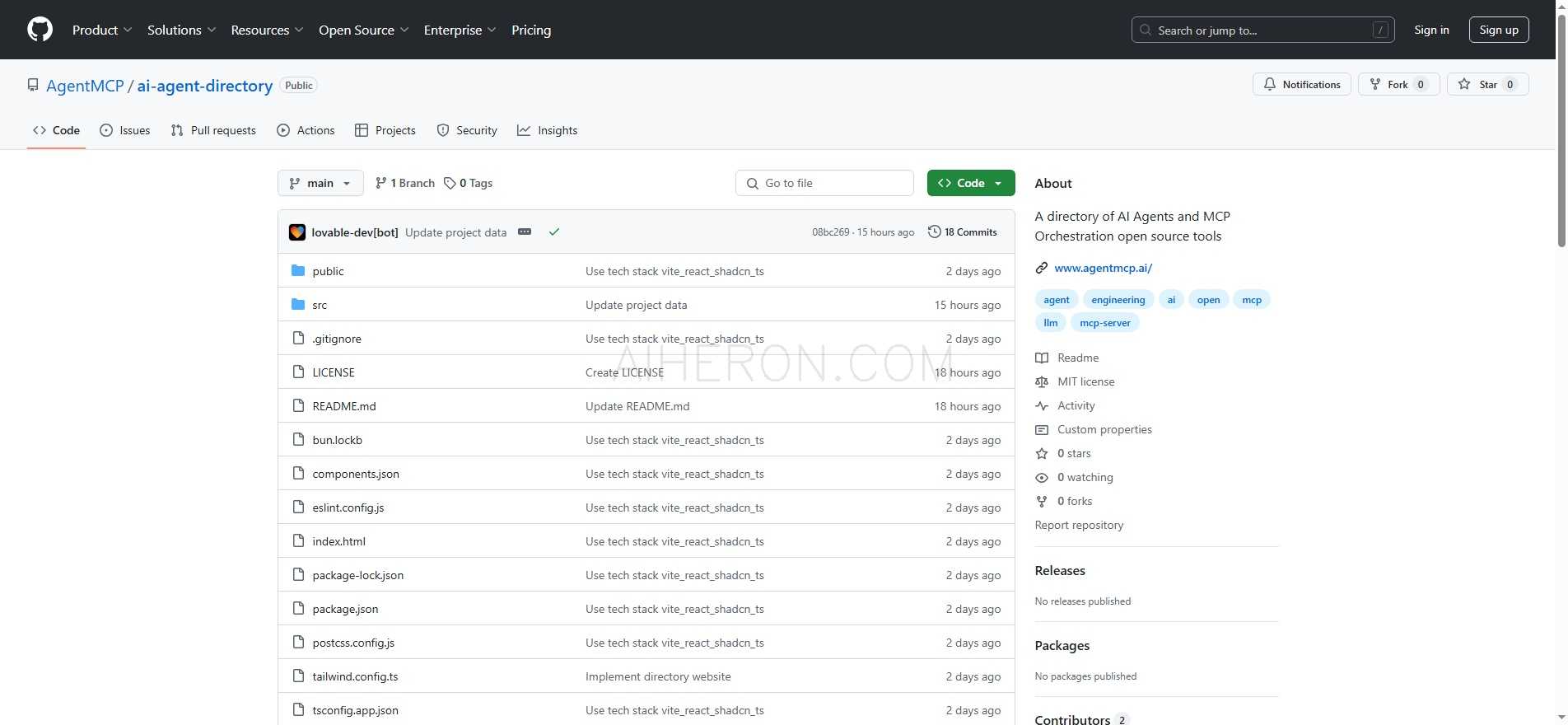
Task: Click the watching eye icon
Action: click(1042, 477)
